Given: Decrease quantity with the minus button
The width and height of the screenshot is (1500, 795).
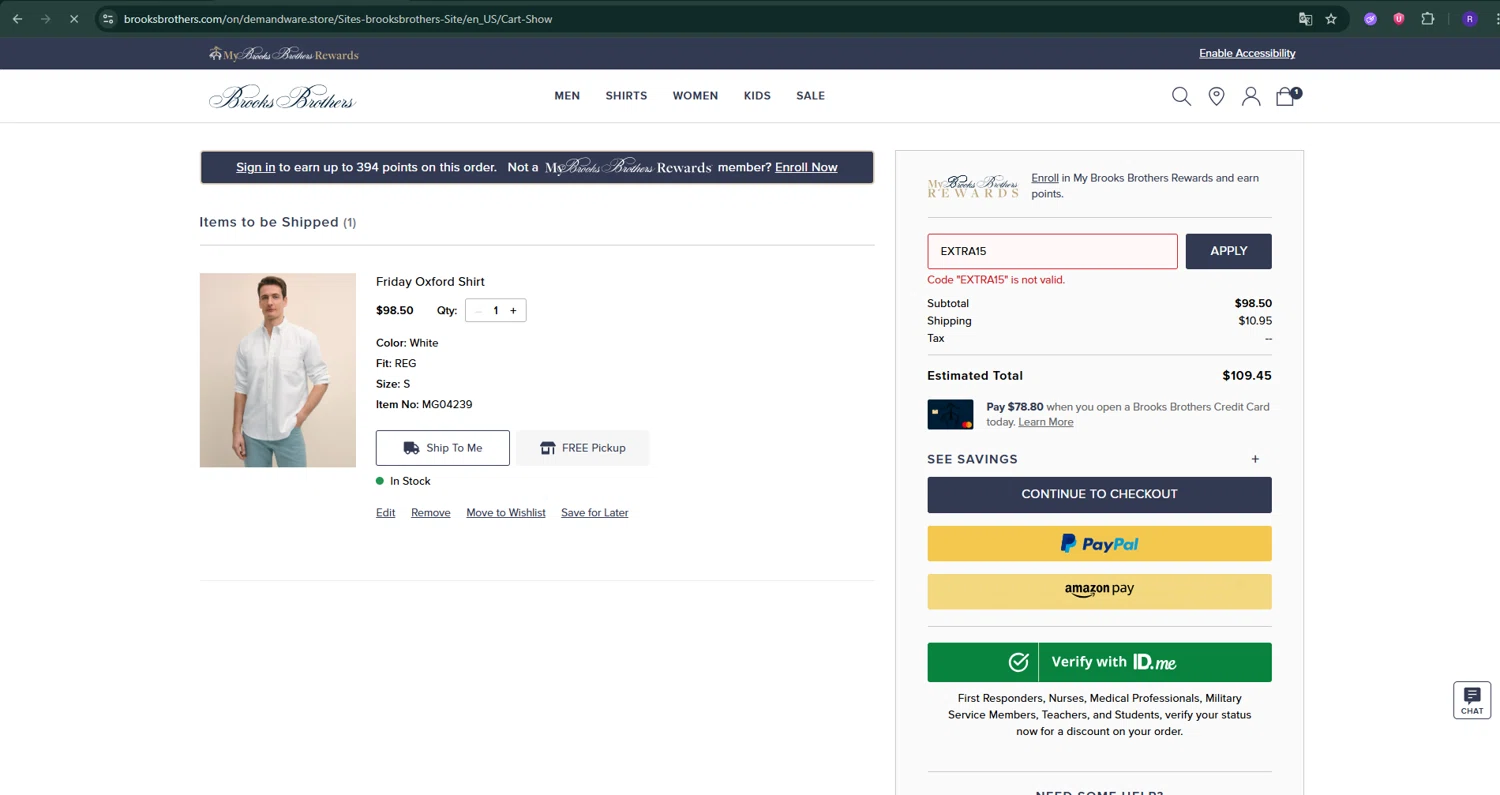Looking at the screenshot, I should (478, 311).
